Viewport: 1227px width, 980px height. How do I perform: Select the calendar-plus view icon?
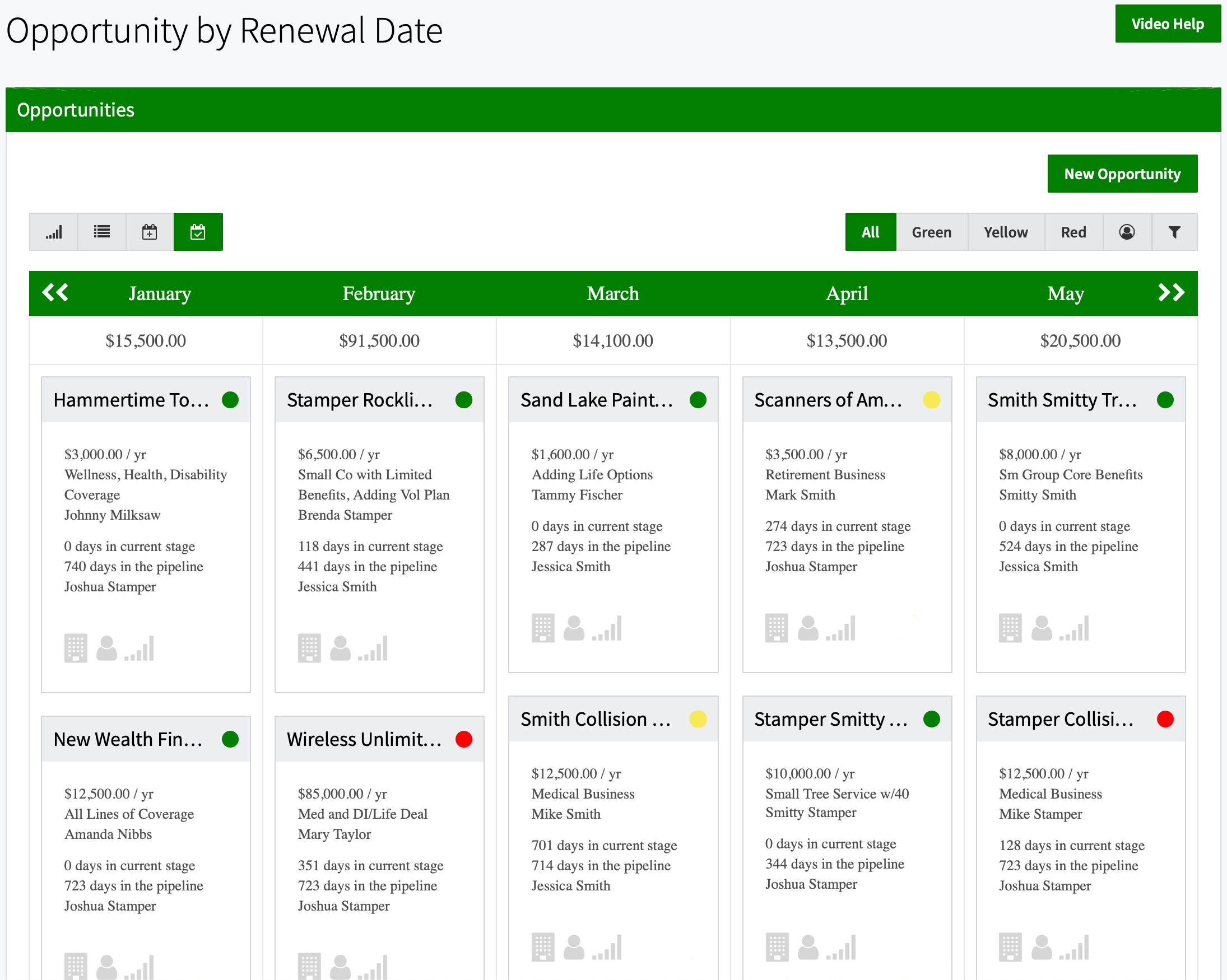coord(150,232)
